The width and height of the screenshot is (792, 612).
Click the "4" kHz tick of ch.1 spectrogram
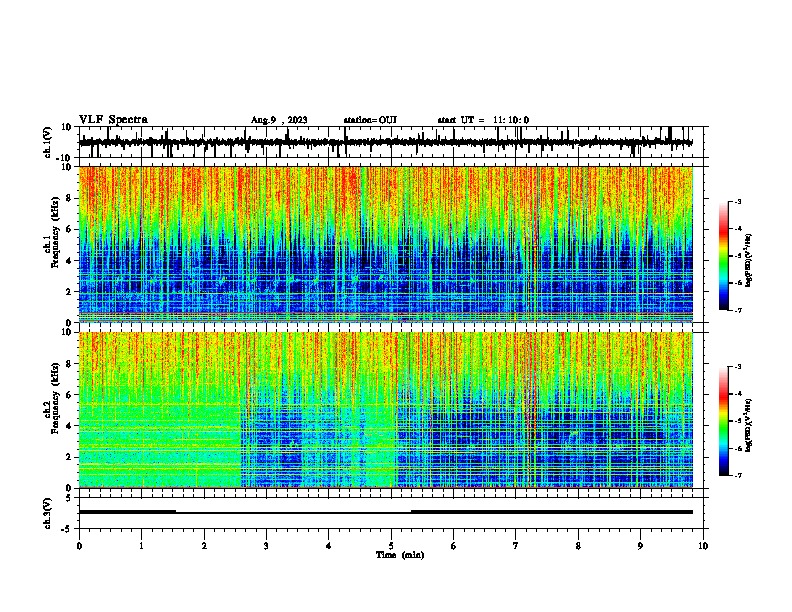(x=69, y=261)
